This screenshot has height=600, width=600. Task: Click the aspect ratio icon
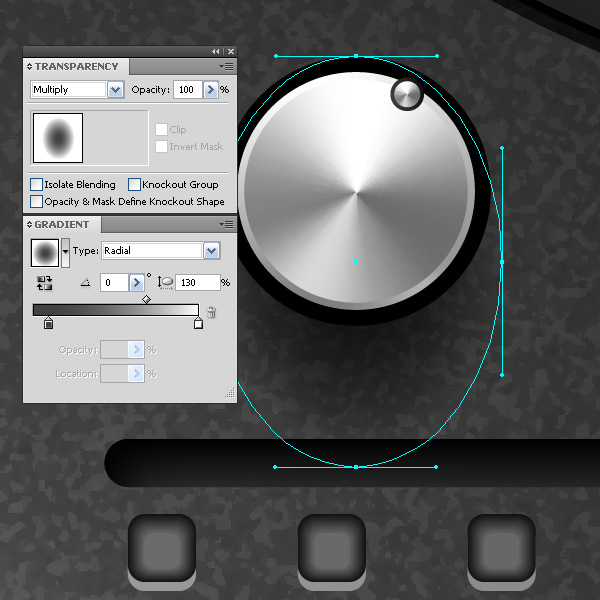pos(165,283)
